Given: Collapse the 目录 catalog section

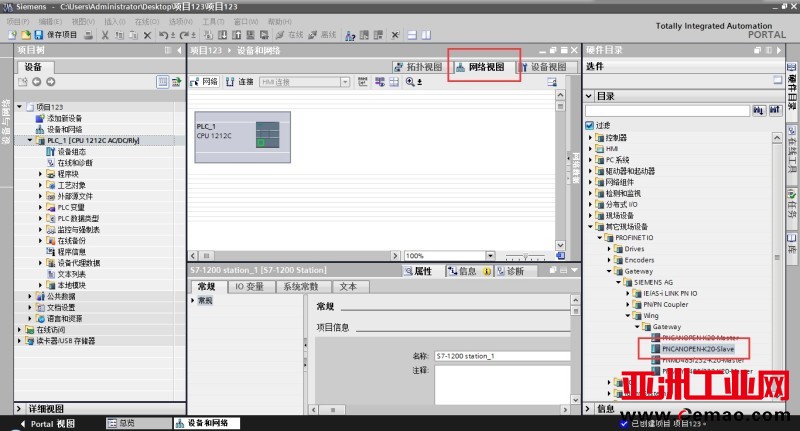Looking at the screenshot, I should point(589,96).
